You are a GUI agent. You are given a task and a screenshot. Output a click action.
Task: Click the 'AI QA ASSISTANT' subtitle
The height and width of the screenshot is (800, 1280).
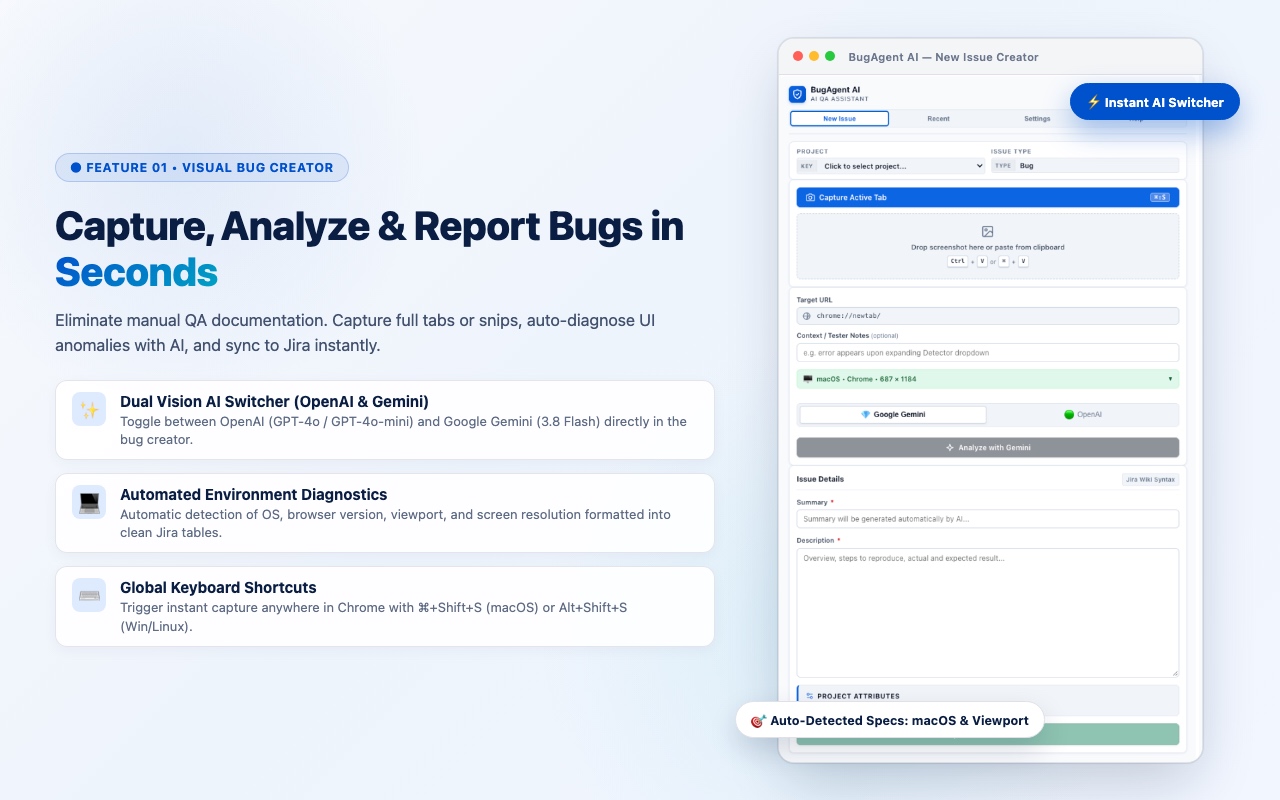(x=839, y=99)
